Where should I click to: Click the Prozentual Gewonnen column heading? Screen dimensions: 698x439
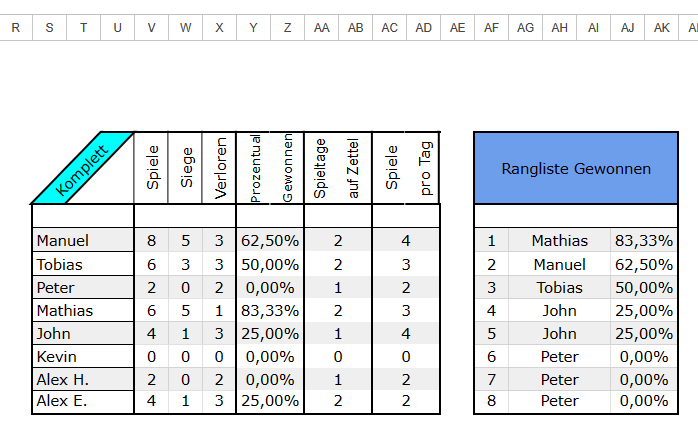tap(270, 168)
